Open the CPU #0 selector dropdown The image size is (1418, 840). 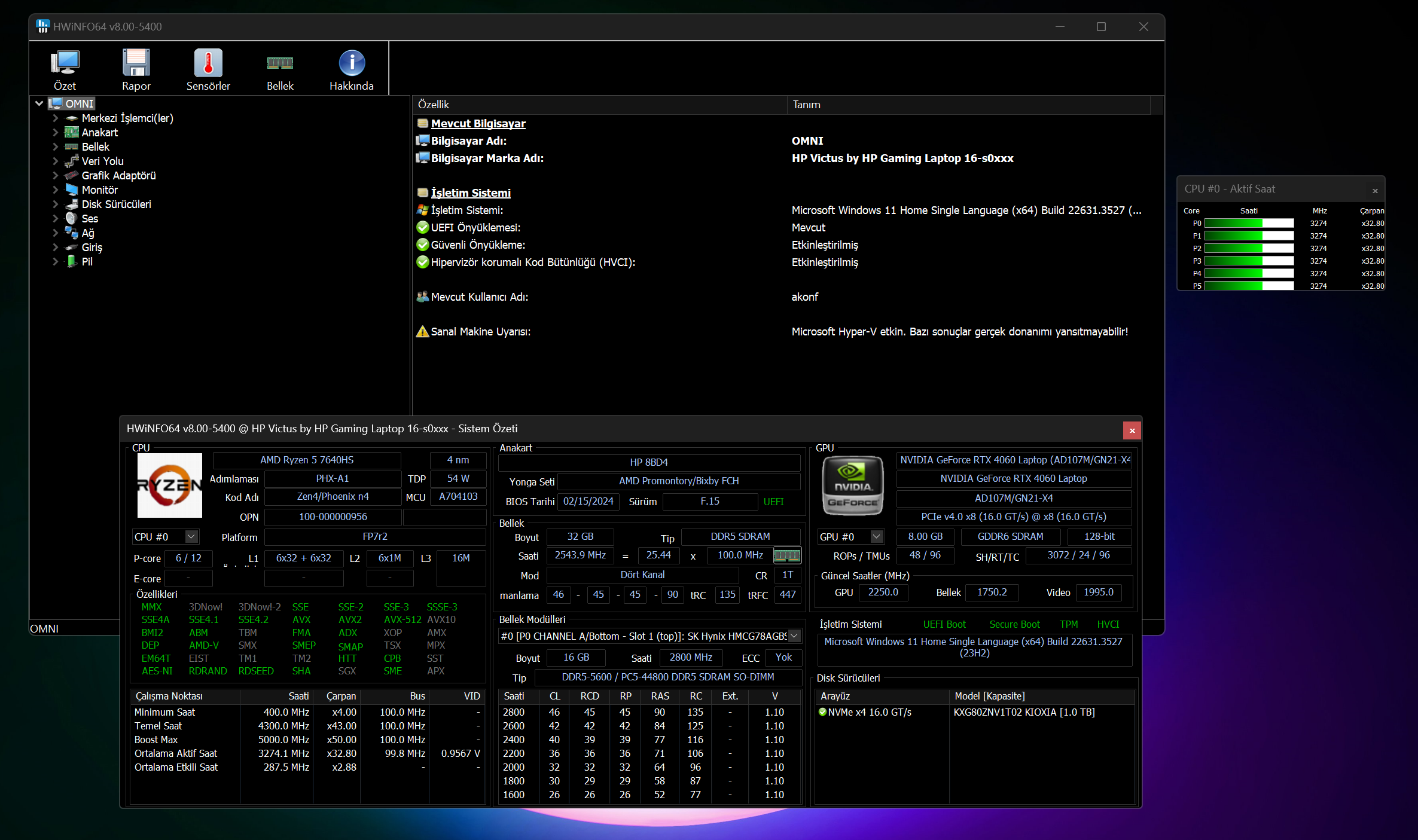pyautogui.click(x=191, y=537)
